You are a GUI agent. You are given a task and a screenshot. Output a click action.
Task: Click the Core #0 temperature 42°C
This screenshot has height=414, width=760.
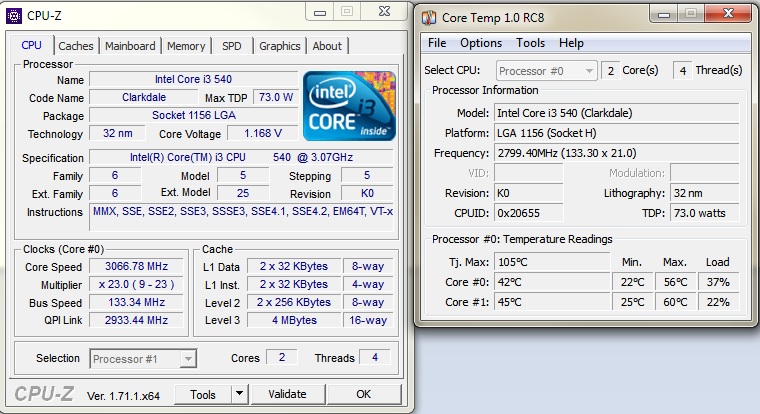pos(552,282)
